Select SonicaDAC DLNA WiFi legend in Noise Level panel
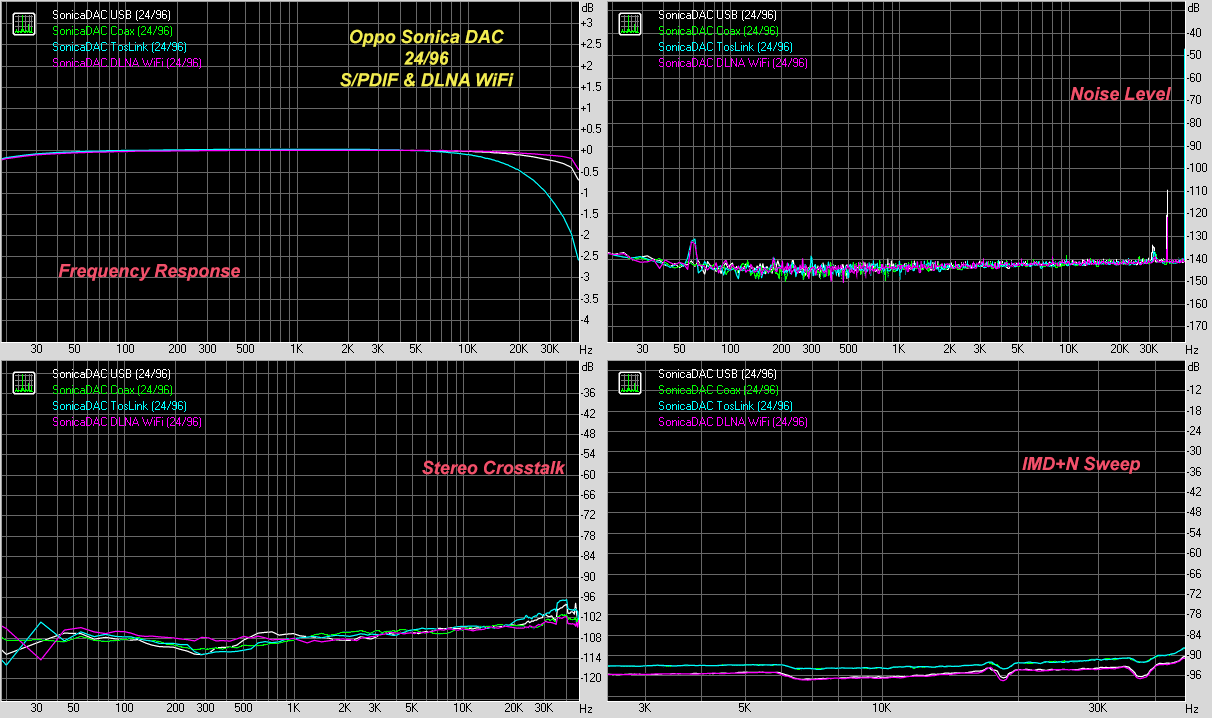The image size is (1212, 718). click(733, 63)
